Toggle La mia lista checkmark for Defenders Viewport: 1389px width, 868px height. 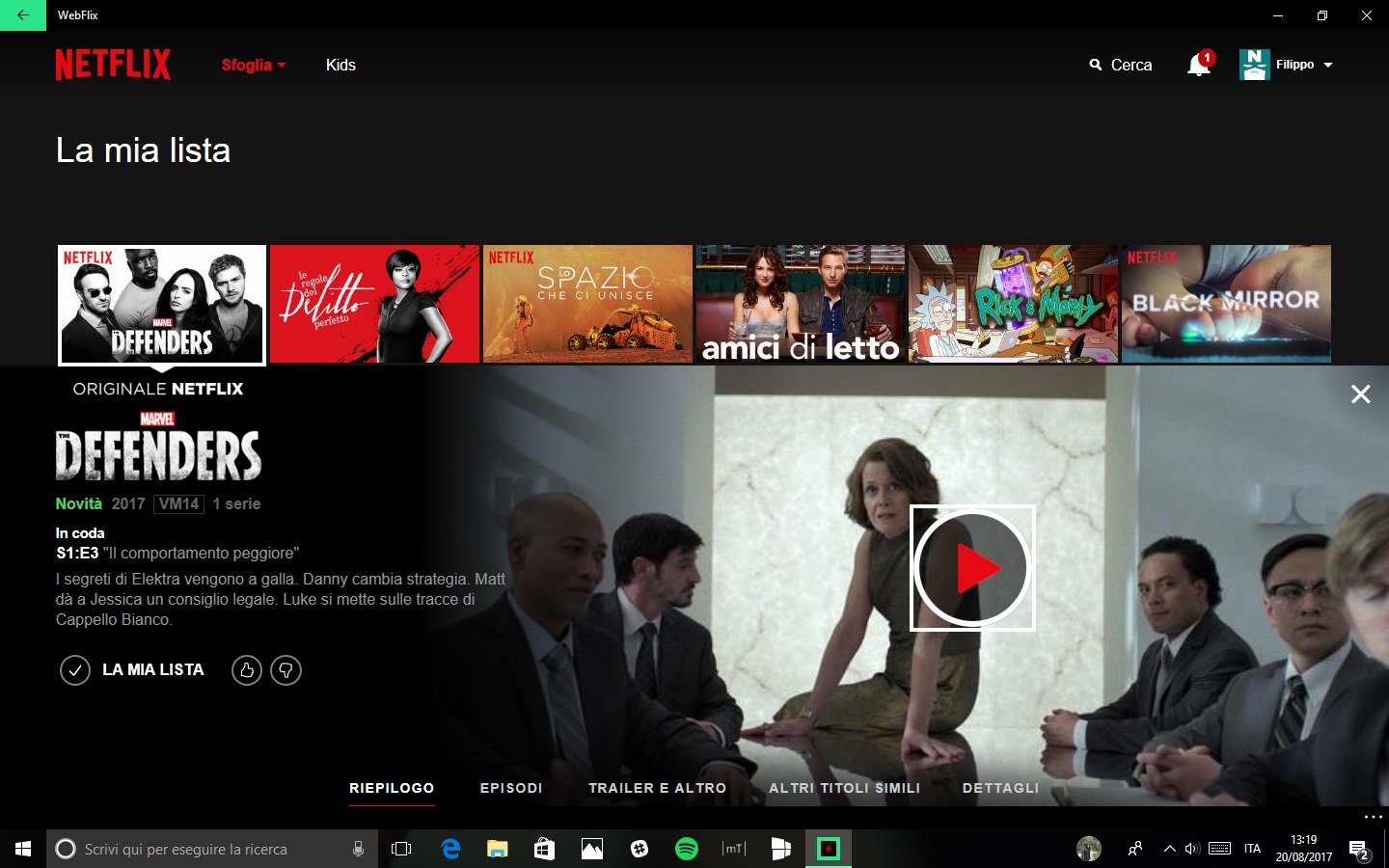(x=75, y=669)
